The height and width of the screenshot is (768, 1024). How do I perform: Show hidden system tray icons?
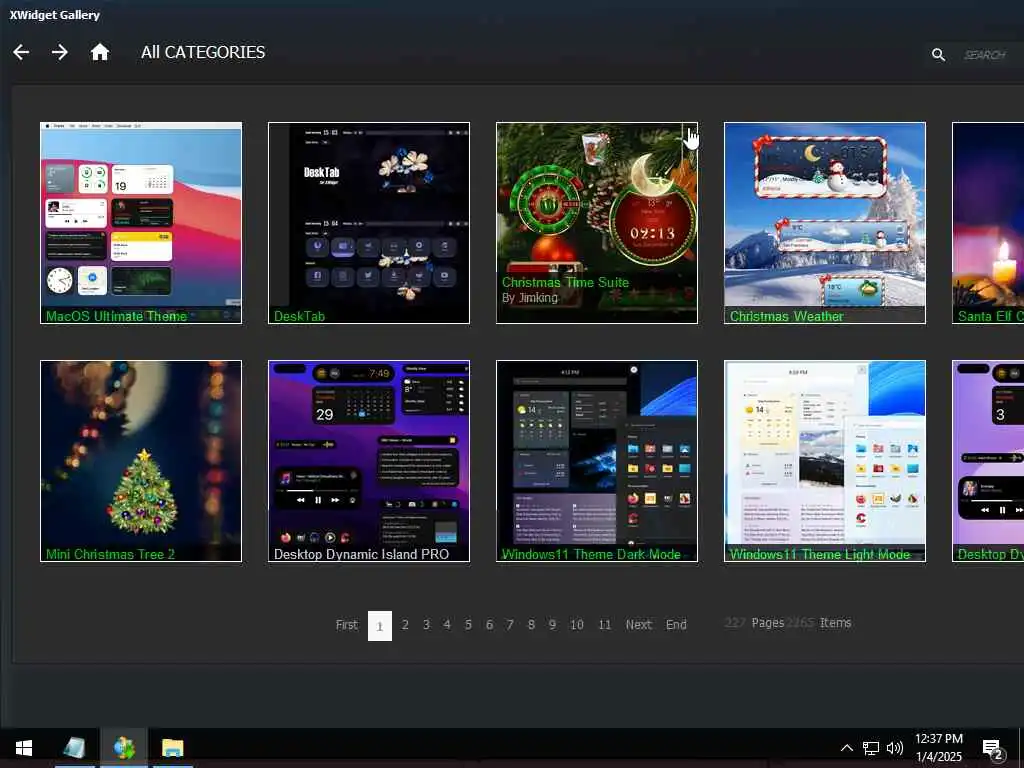click(x=846, y=748)
